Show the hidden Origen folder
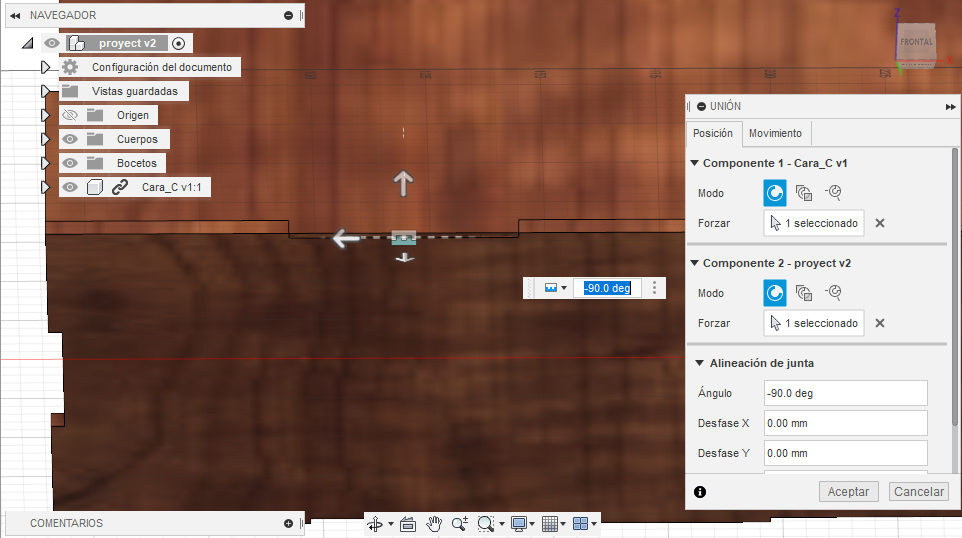The height and width of the screenshot is (538, 962). pyautogui.click(x=70, y=115)
